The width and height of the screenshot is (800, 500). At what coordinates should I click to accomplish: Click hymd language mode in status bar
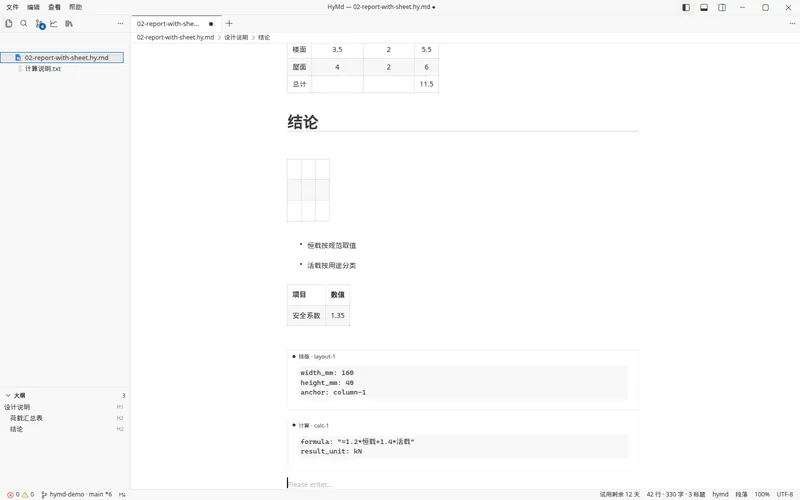click(x=720, y=494)
